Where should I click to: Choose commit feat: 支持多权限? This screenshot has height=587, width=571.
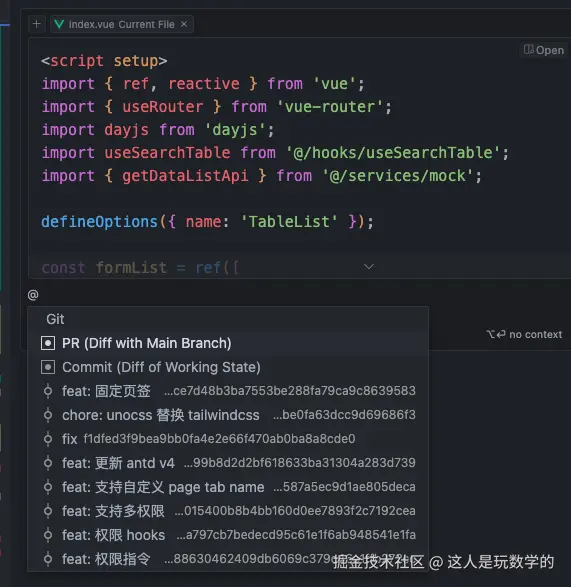228,511
